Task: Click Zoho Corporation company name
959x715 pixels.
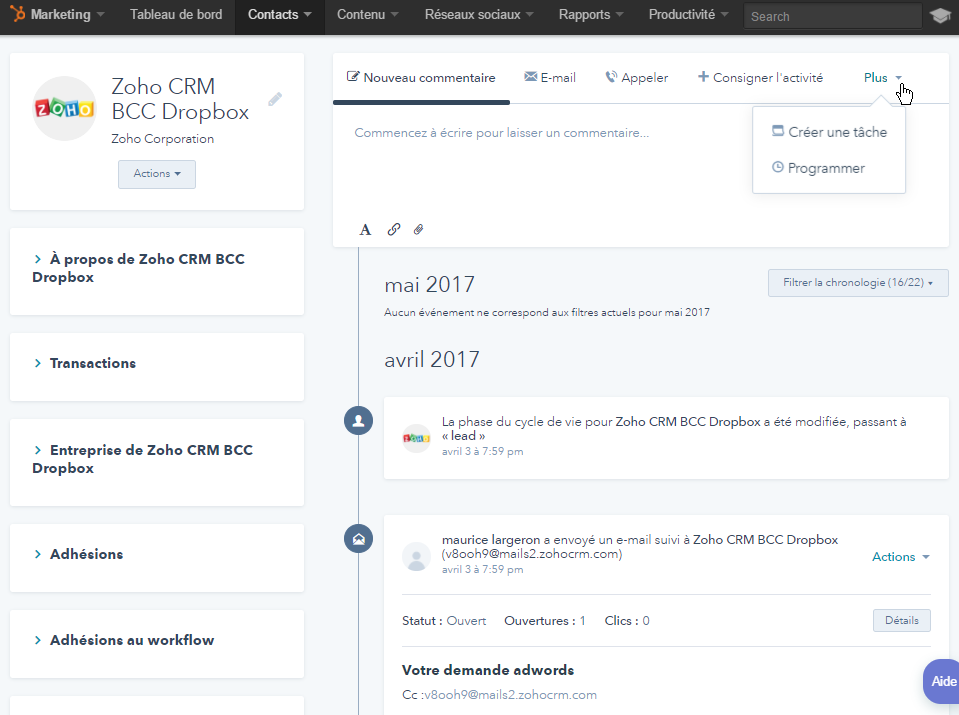Action: pyautogui.click(x=163, y=139)
